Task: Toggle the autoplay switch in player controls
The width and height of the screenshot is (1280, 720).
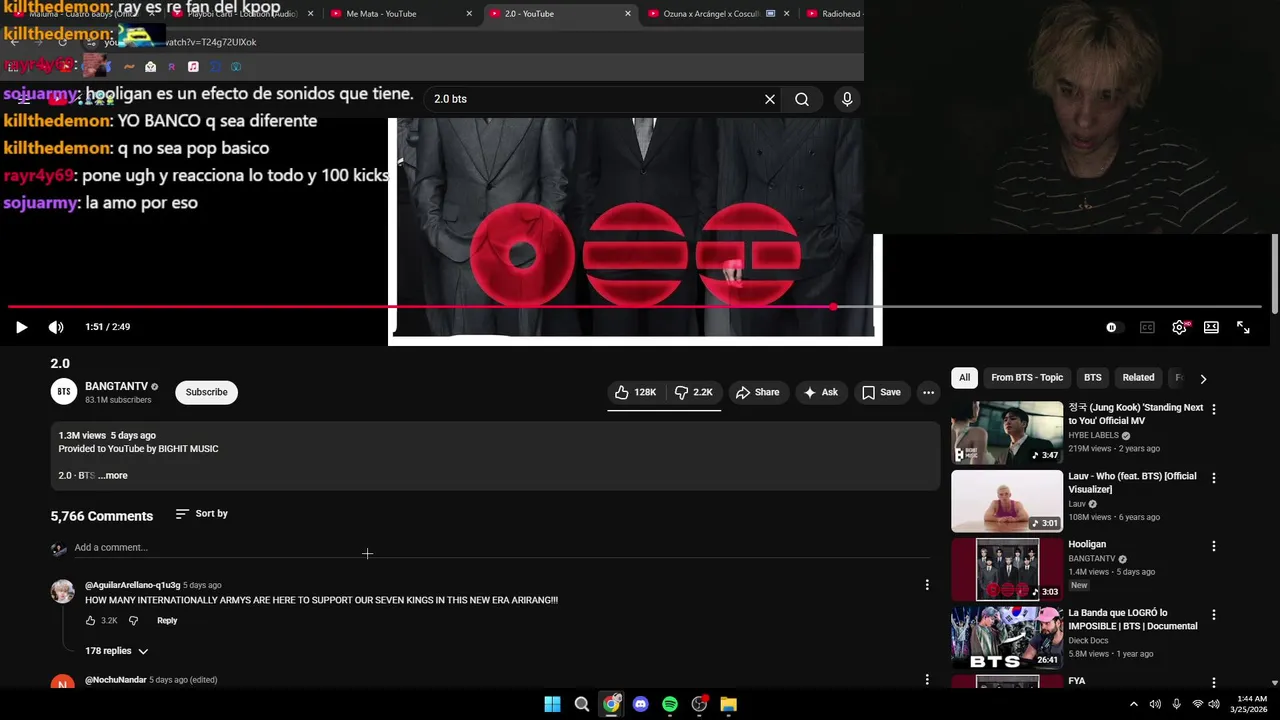Action: [1114, 327]
